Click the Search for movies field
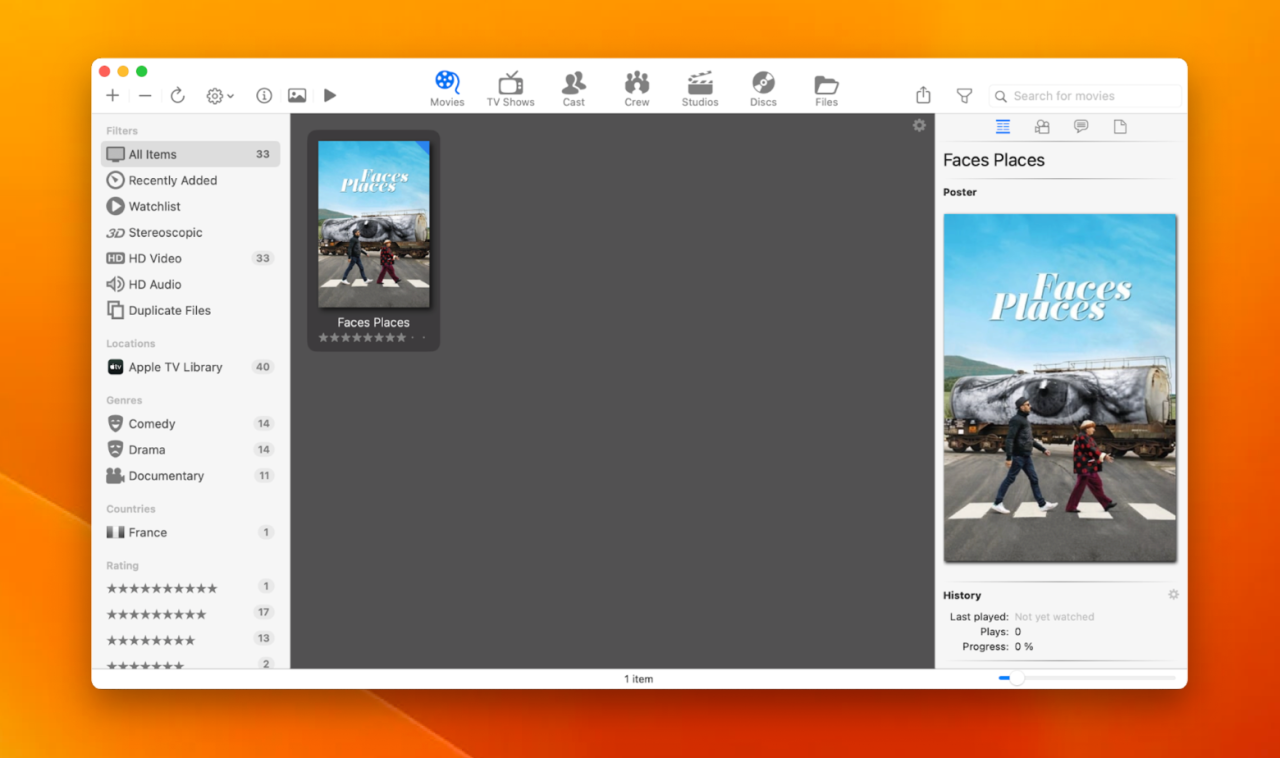Image resolution: width=1280 pixels, height=758 pixels. click(1085, 96)
